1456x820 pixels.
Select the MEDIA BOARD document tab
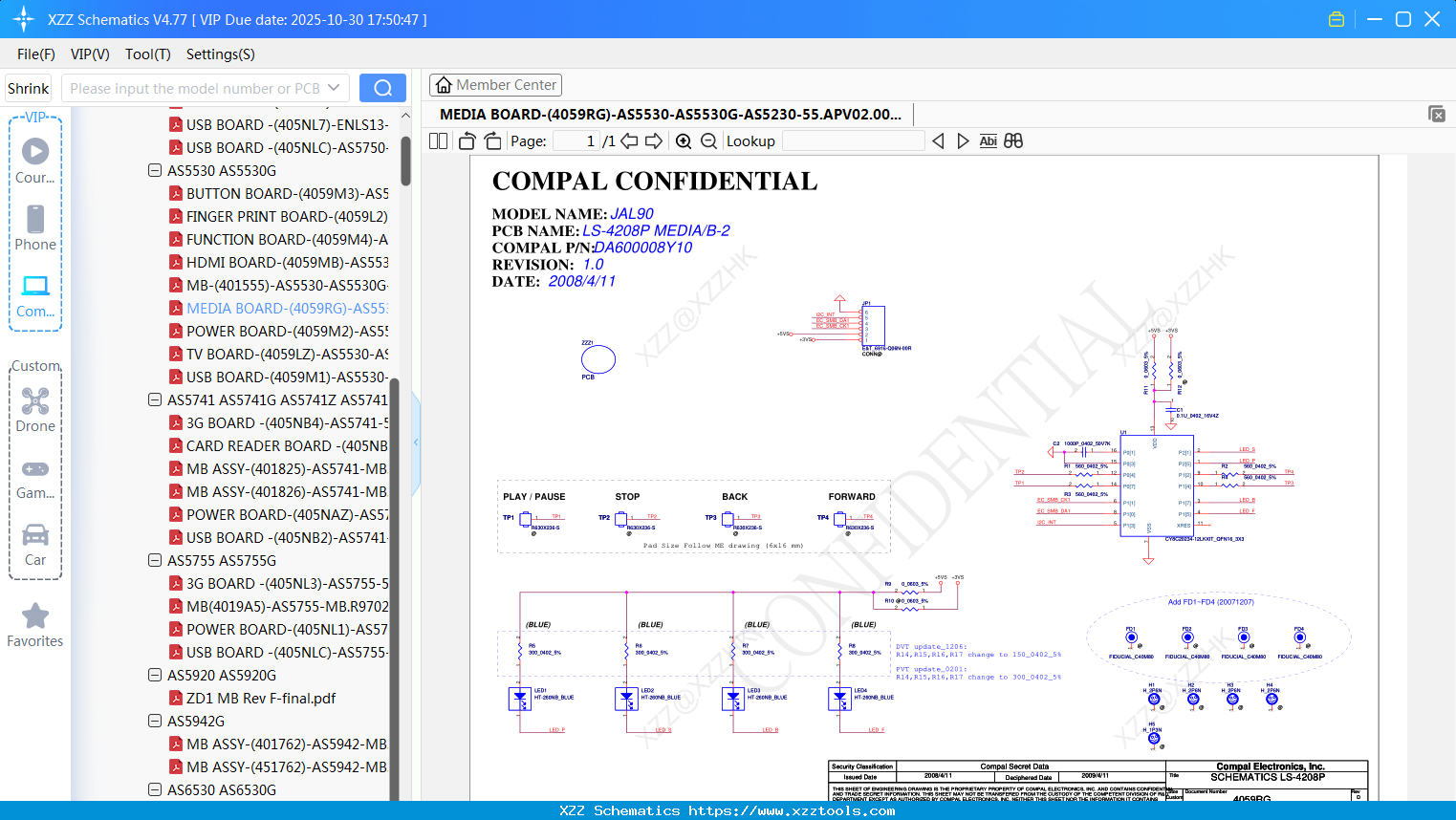coord(670,115)
